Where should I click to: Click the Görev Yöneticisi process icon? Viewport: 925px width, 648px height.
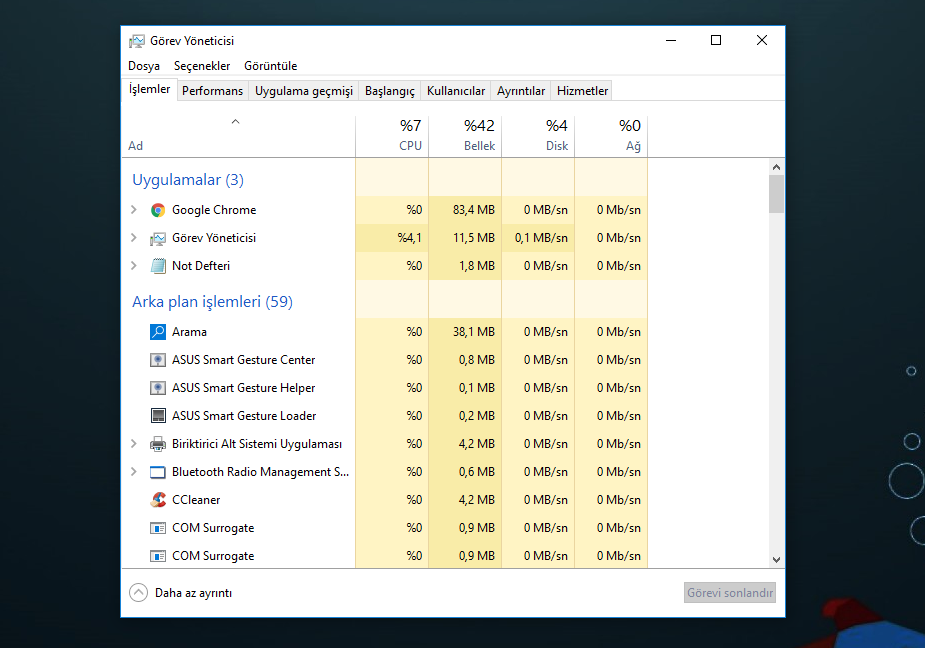click(x=158, y=238)
